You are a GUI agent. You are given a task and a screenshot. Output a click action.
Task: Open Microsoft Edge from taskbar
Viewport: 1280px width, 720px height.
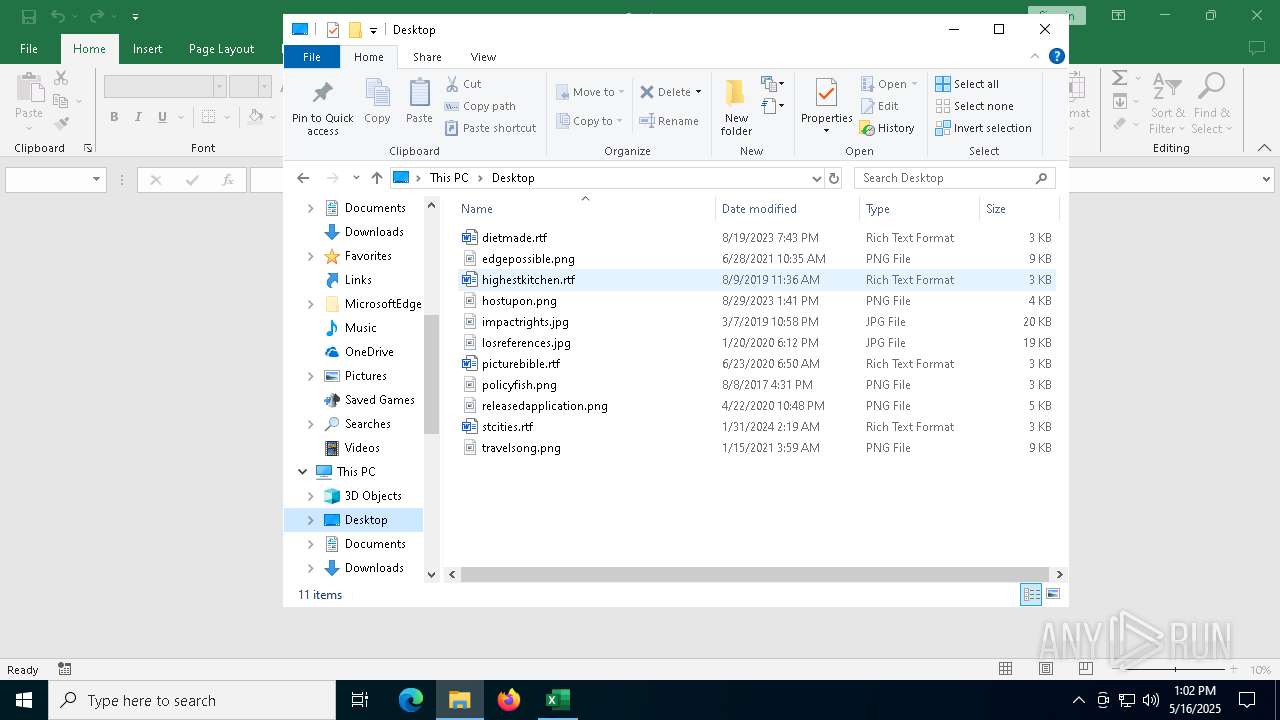point(411,700)
